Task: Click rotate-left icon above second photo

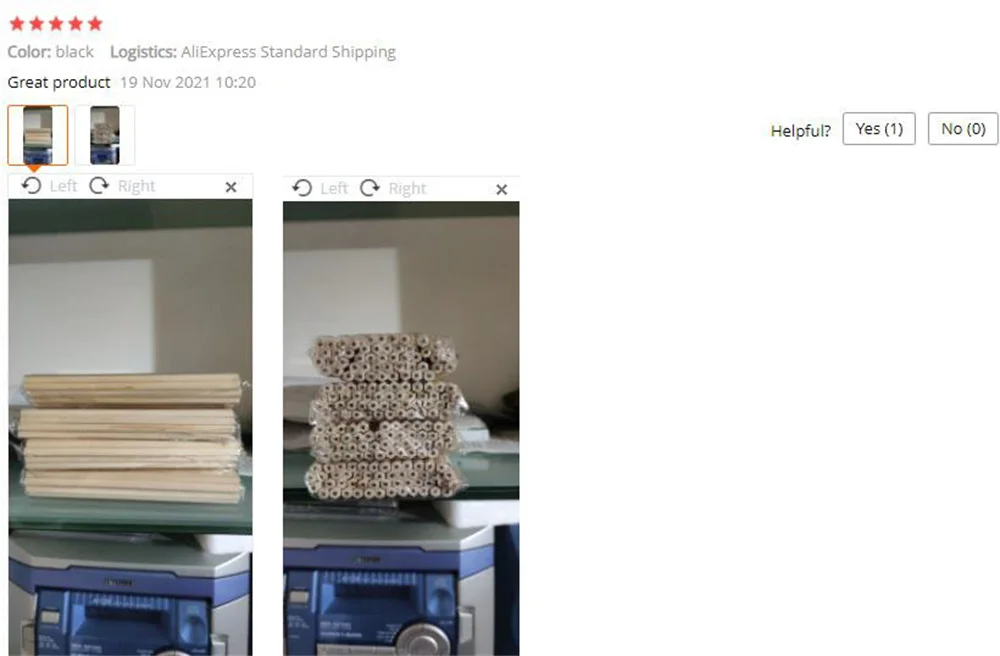Action: tap(302, 188)
